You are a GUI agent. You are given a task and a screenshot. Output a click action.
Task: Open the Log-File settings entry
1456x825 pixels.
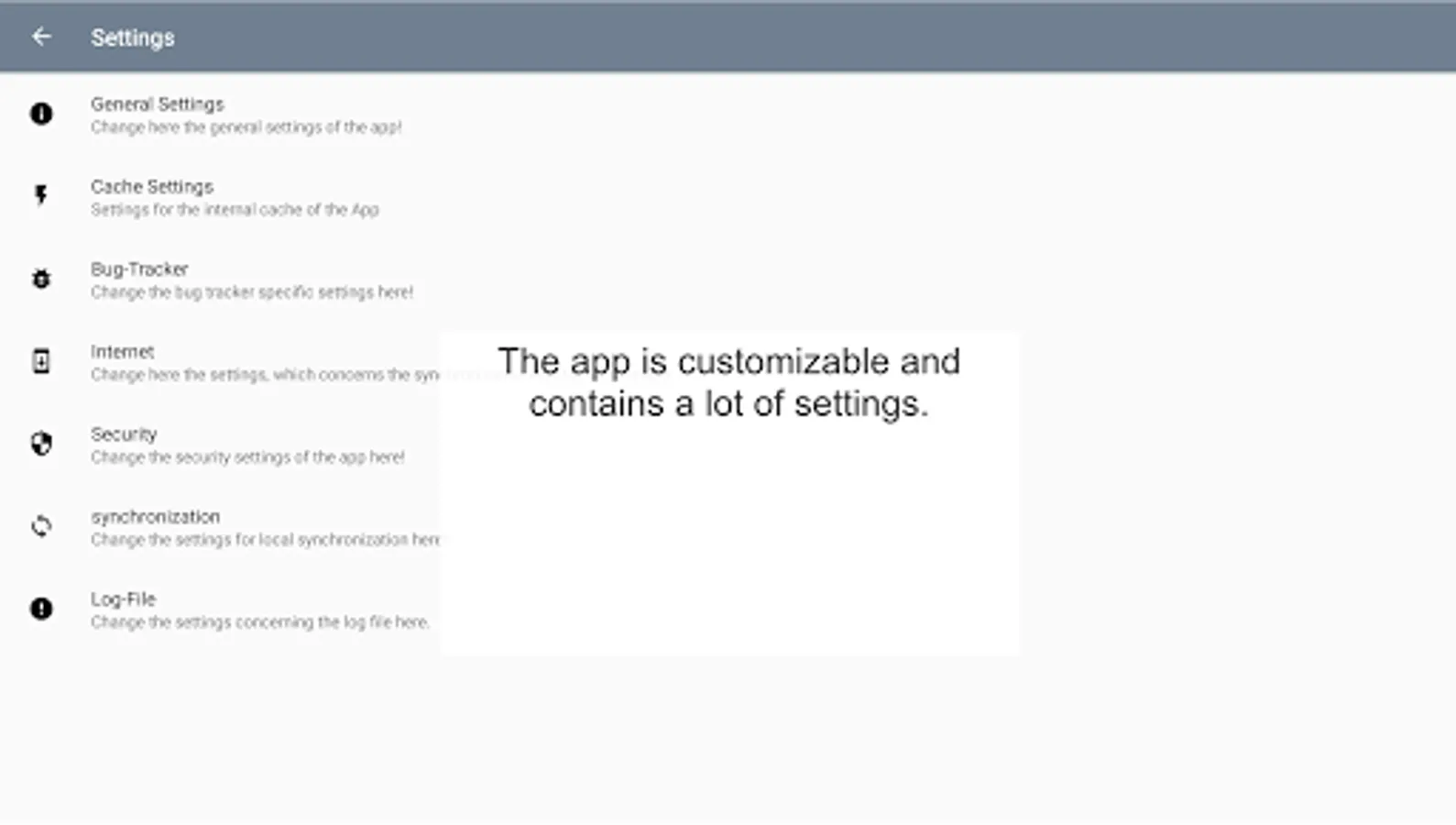pos(123,599)
